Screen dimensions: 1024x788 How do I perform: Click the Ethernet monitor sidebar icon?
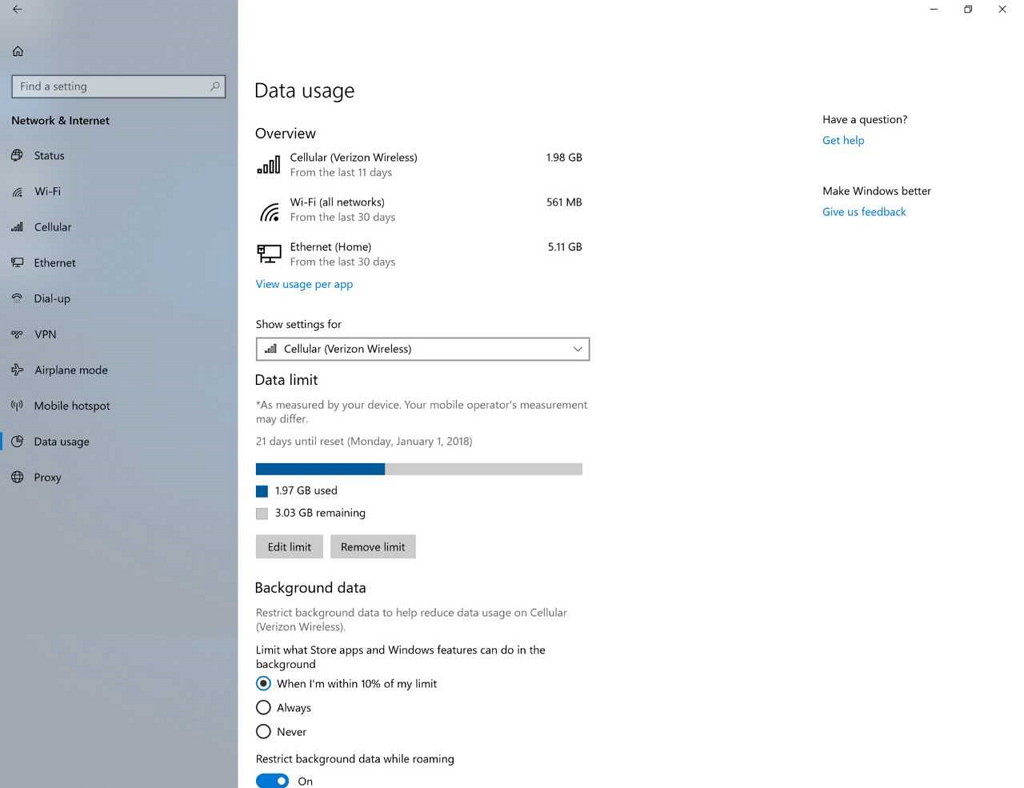click(18, 262)
